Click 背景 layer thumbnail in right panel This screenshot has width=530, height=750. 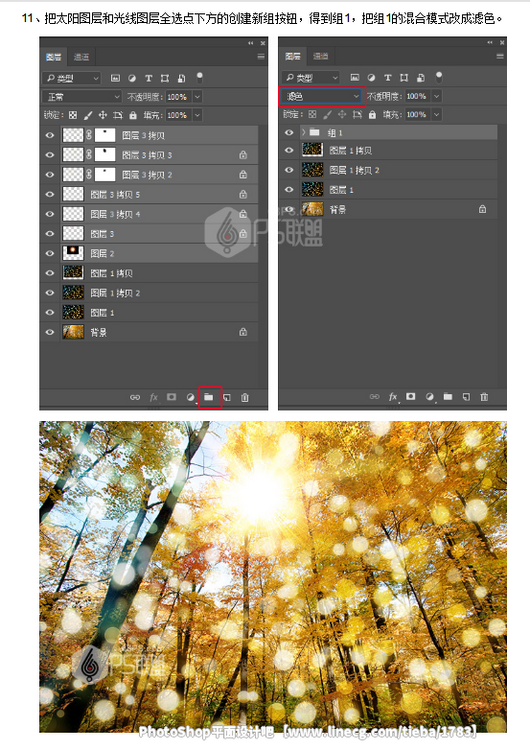312,209
